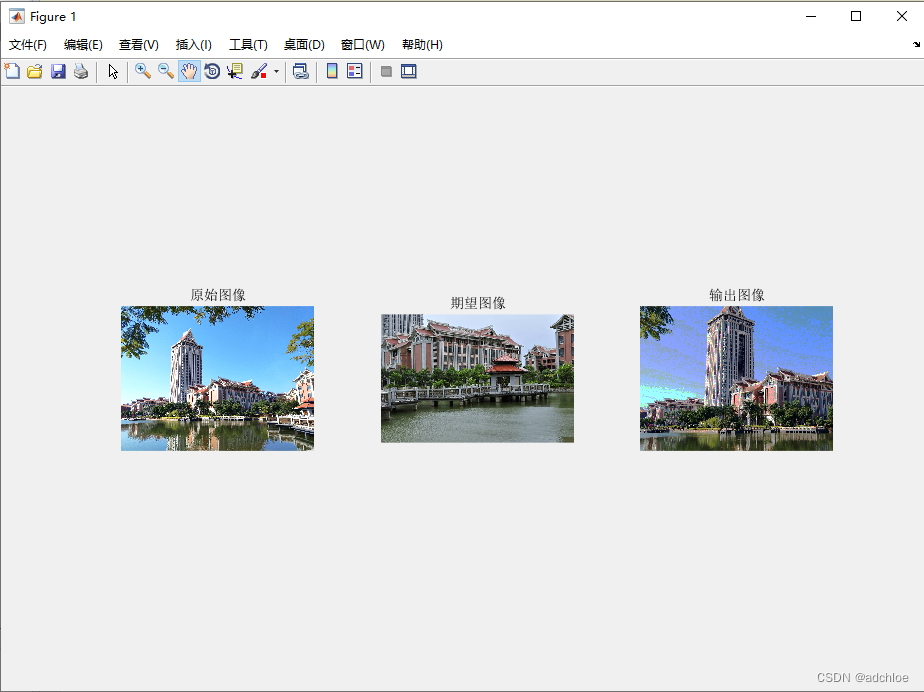Select the 原始图像 title text
The height and width of the screenshot is (692, 924).
(218, 295)
